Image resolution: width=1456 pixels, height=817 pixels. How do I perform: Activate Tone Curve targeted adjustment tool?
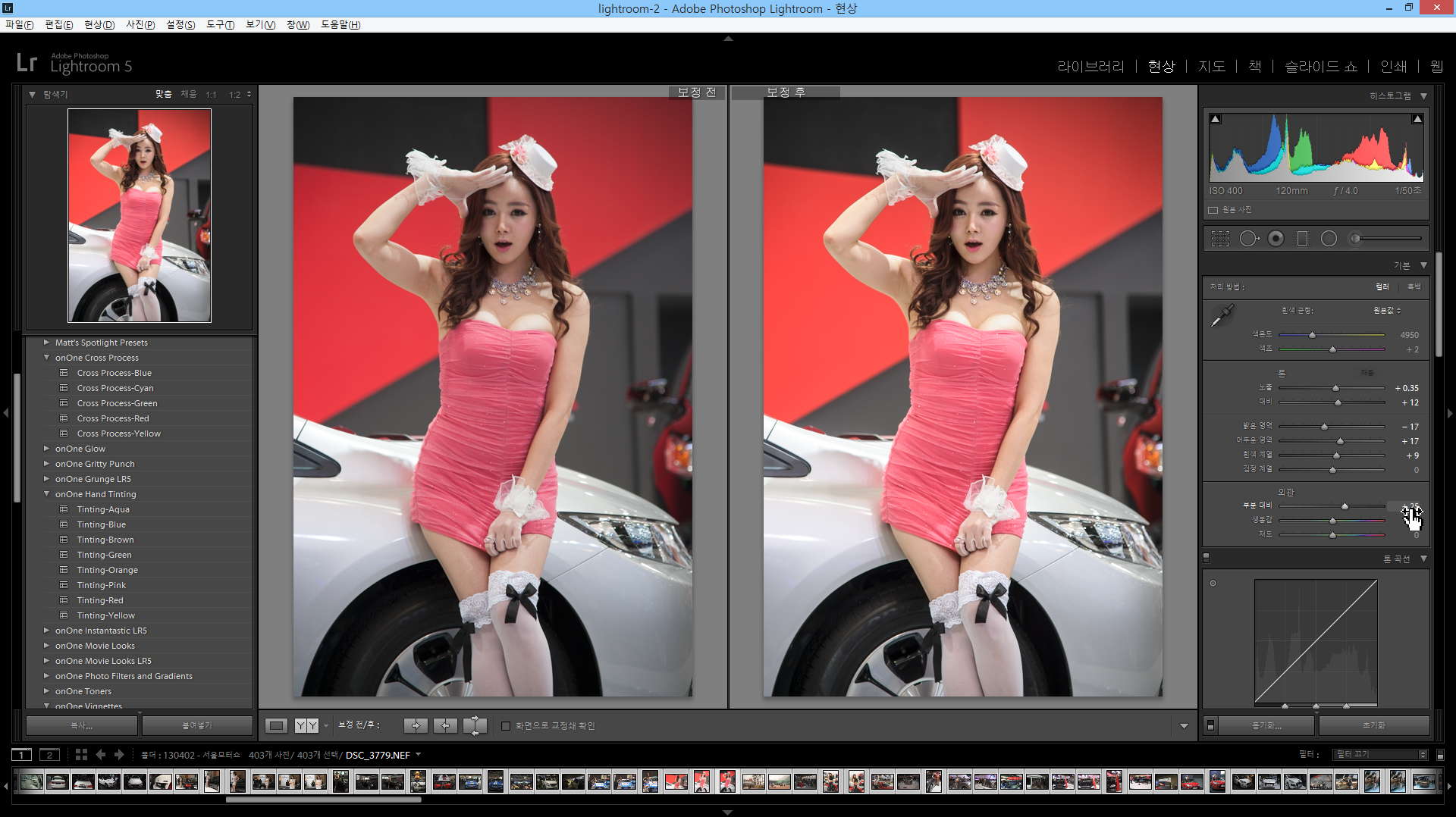[1213, 584]
